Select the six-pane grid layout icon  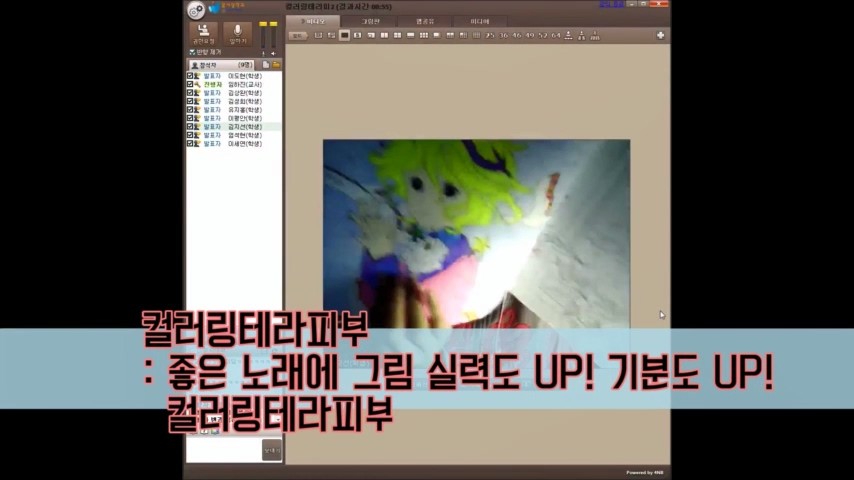click(423, 35)
